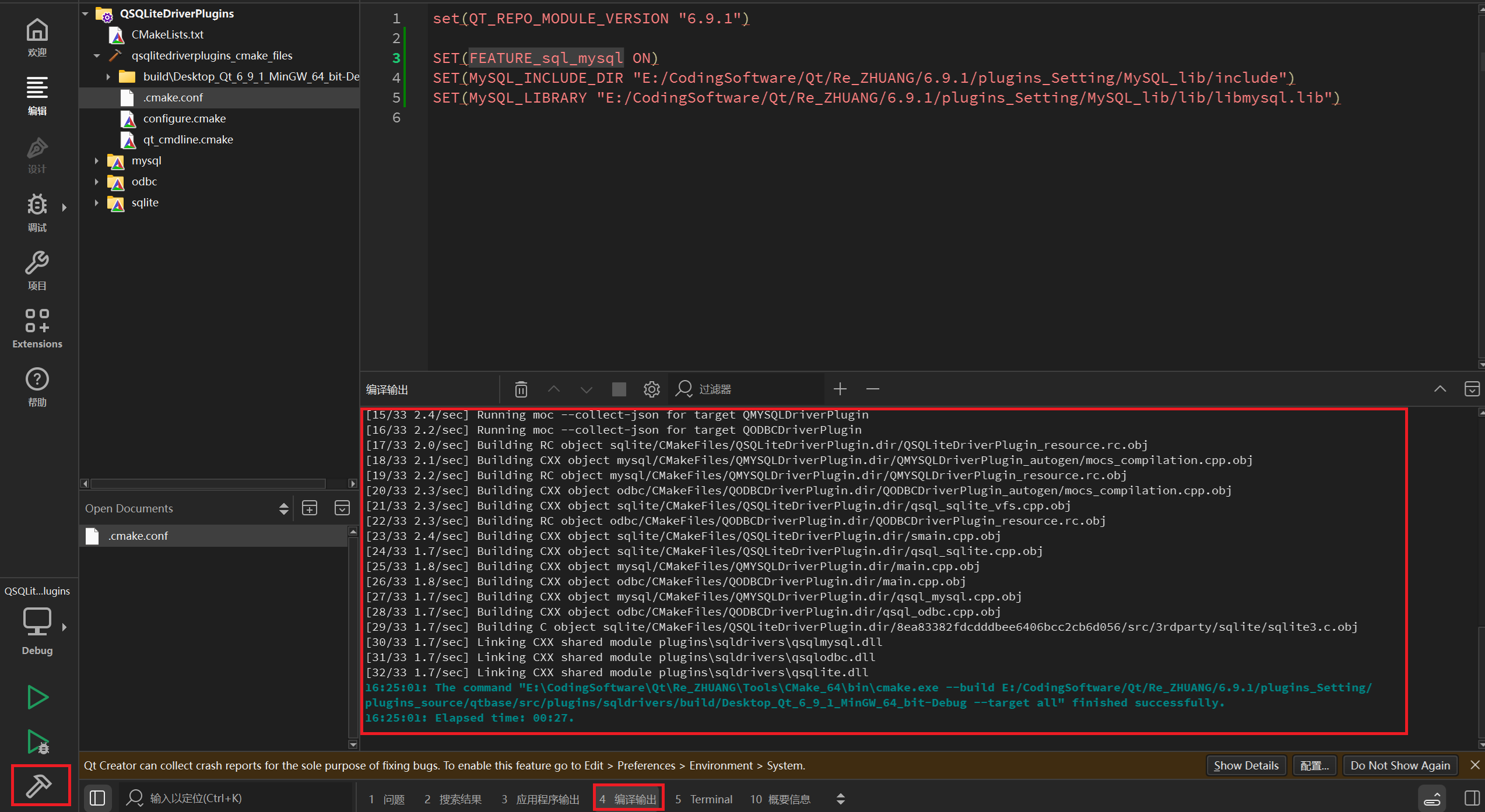
Task: Expand the mysql project folder
Action: (97, 161)
